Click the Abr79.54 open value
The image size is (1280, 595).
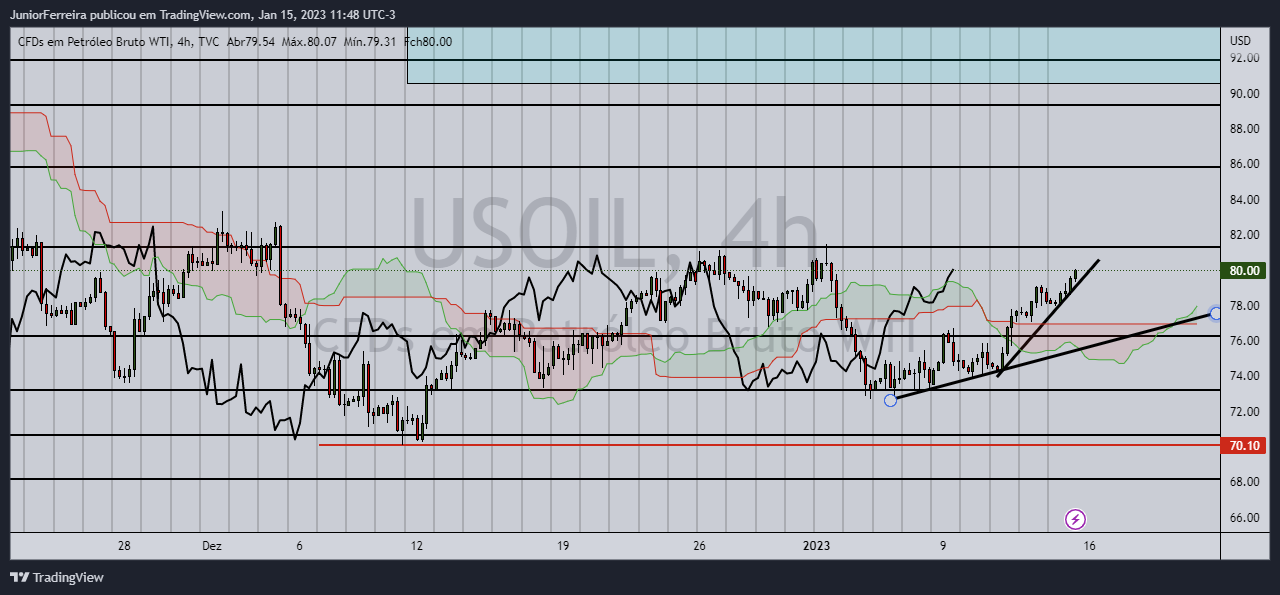point(251,41)
